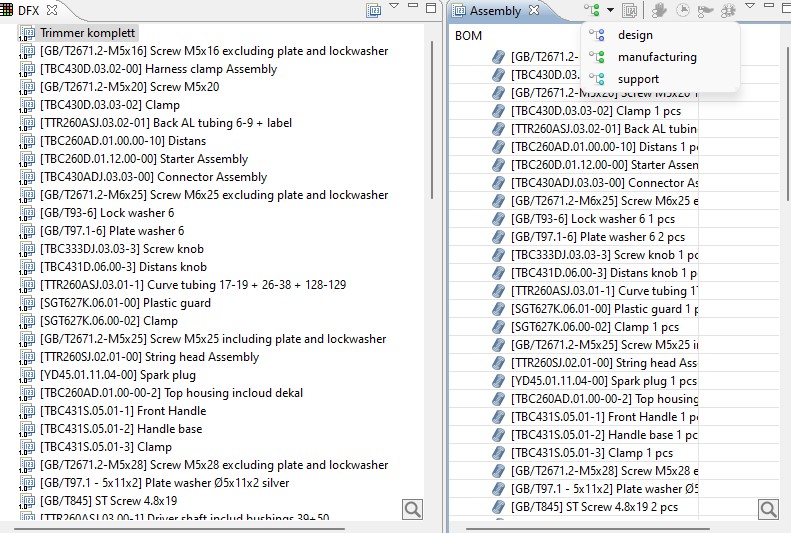Select 'support' in the dropdown menu

tap(638, 79)
